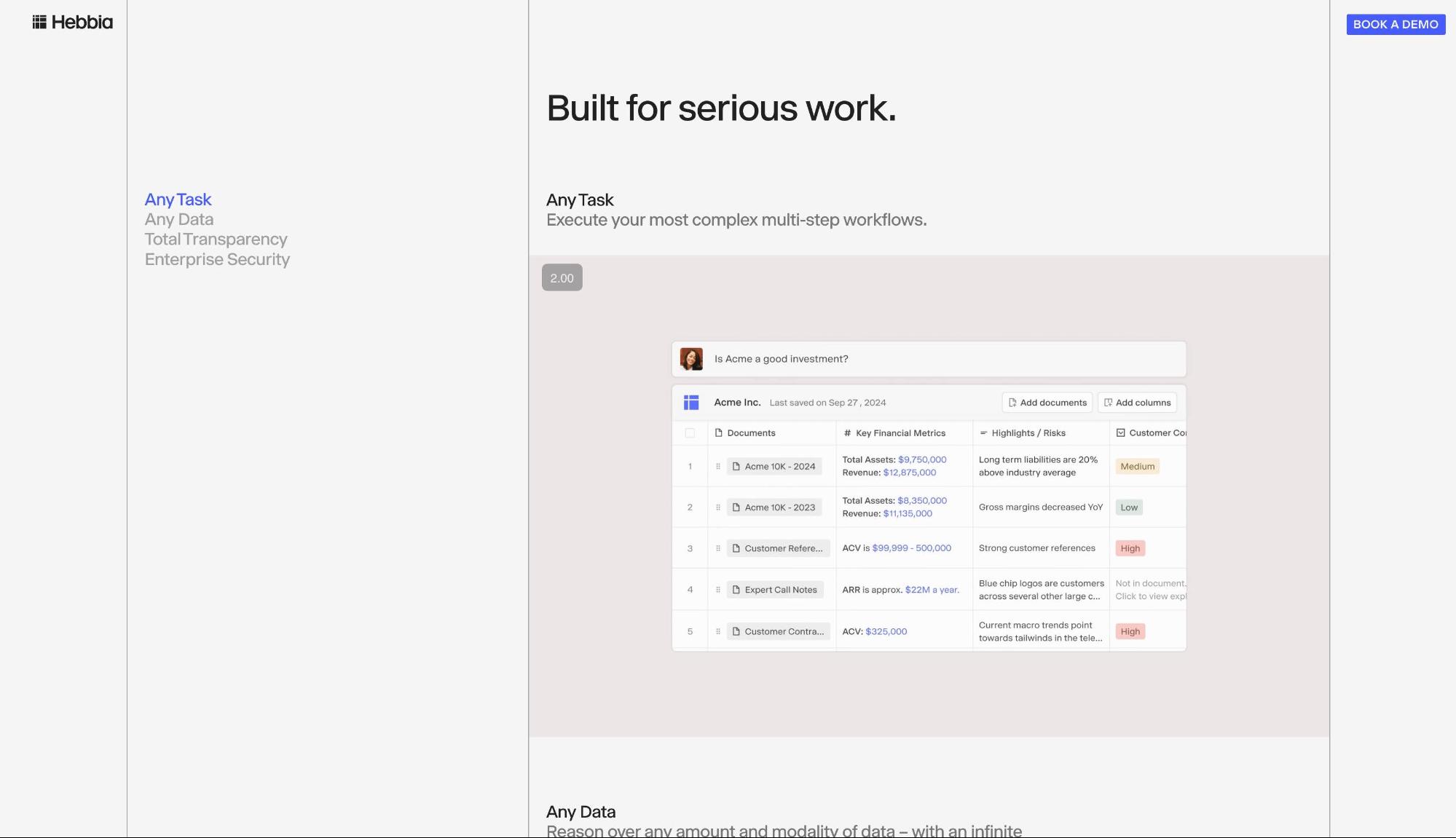The width and height of the screenshot is (1456, 838).
Task: Jump to the Any Data section
Action: [x=178, y=220]
